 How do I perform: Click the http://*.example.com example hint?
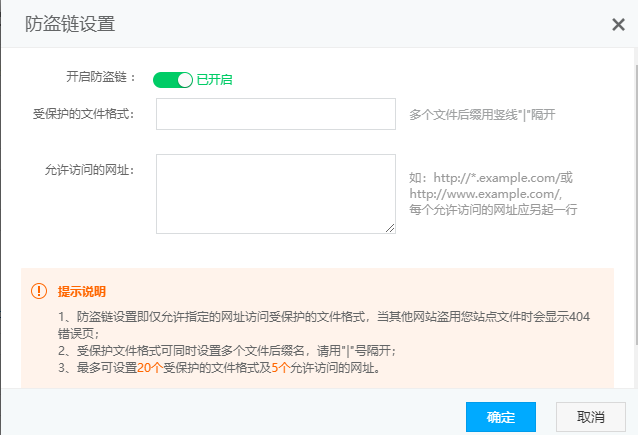coord(490,178)
